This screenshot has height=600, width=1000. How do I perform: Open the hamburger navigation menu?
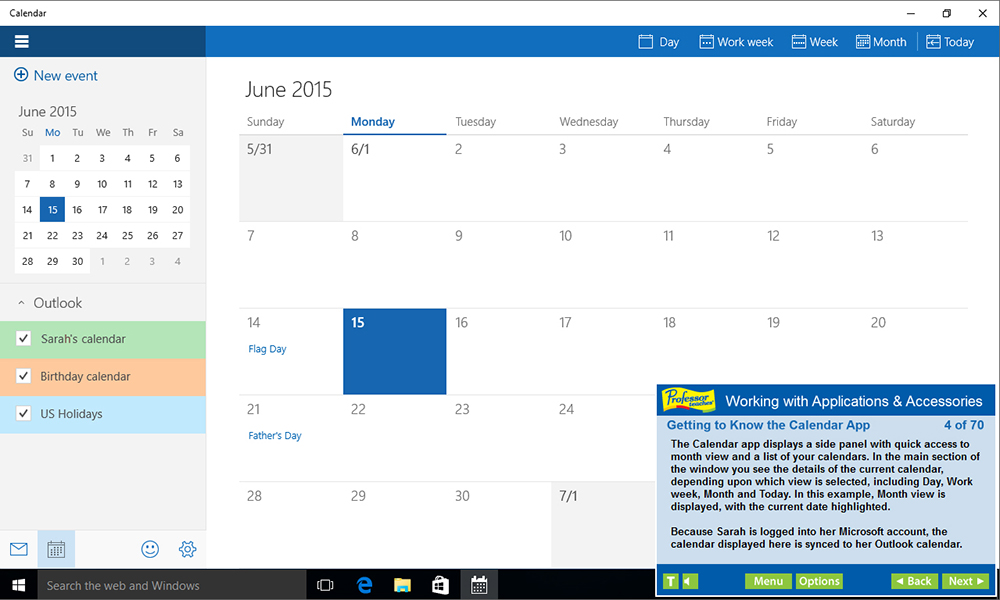(x=20, y=41)
